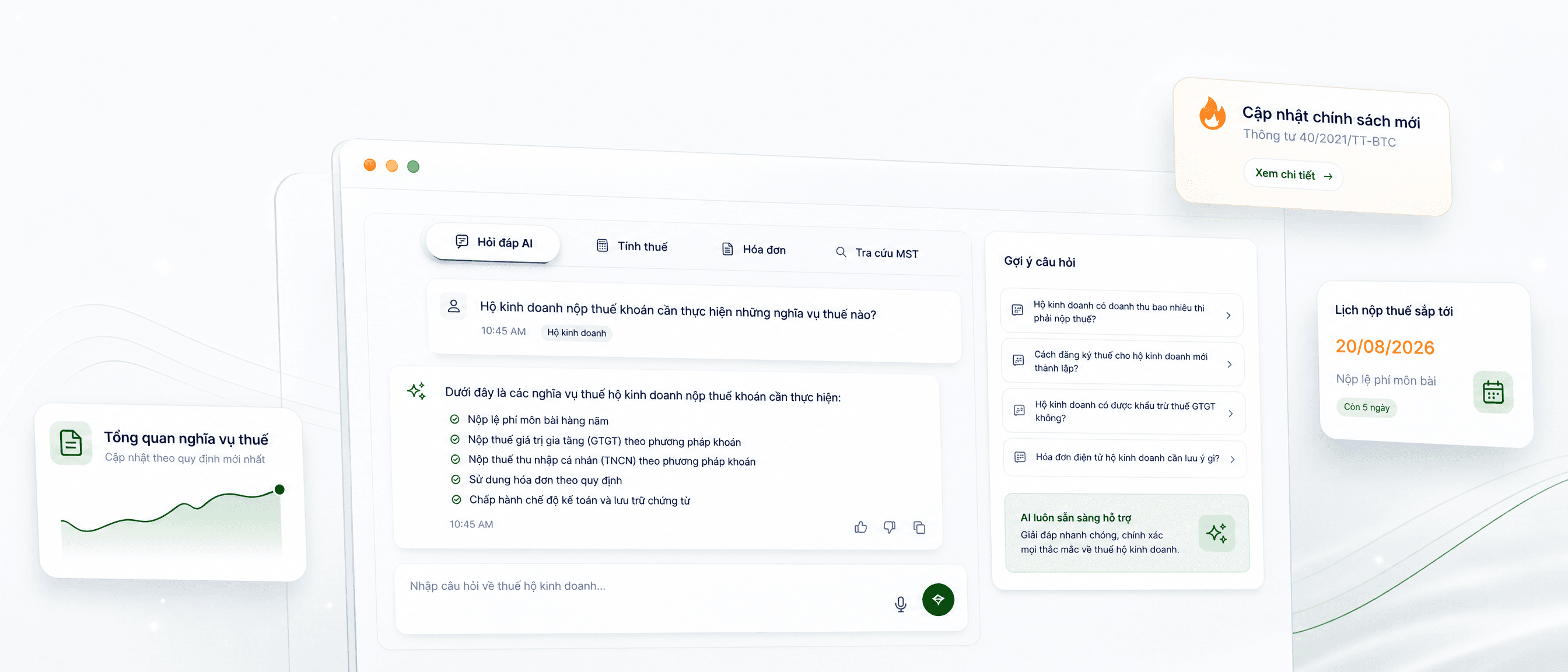
Task: Click the Cập nhật chính sách mới title
Action: 1331,117
